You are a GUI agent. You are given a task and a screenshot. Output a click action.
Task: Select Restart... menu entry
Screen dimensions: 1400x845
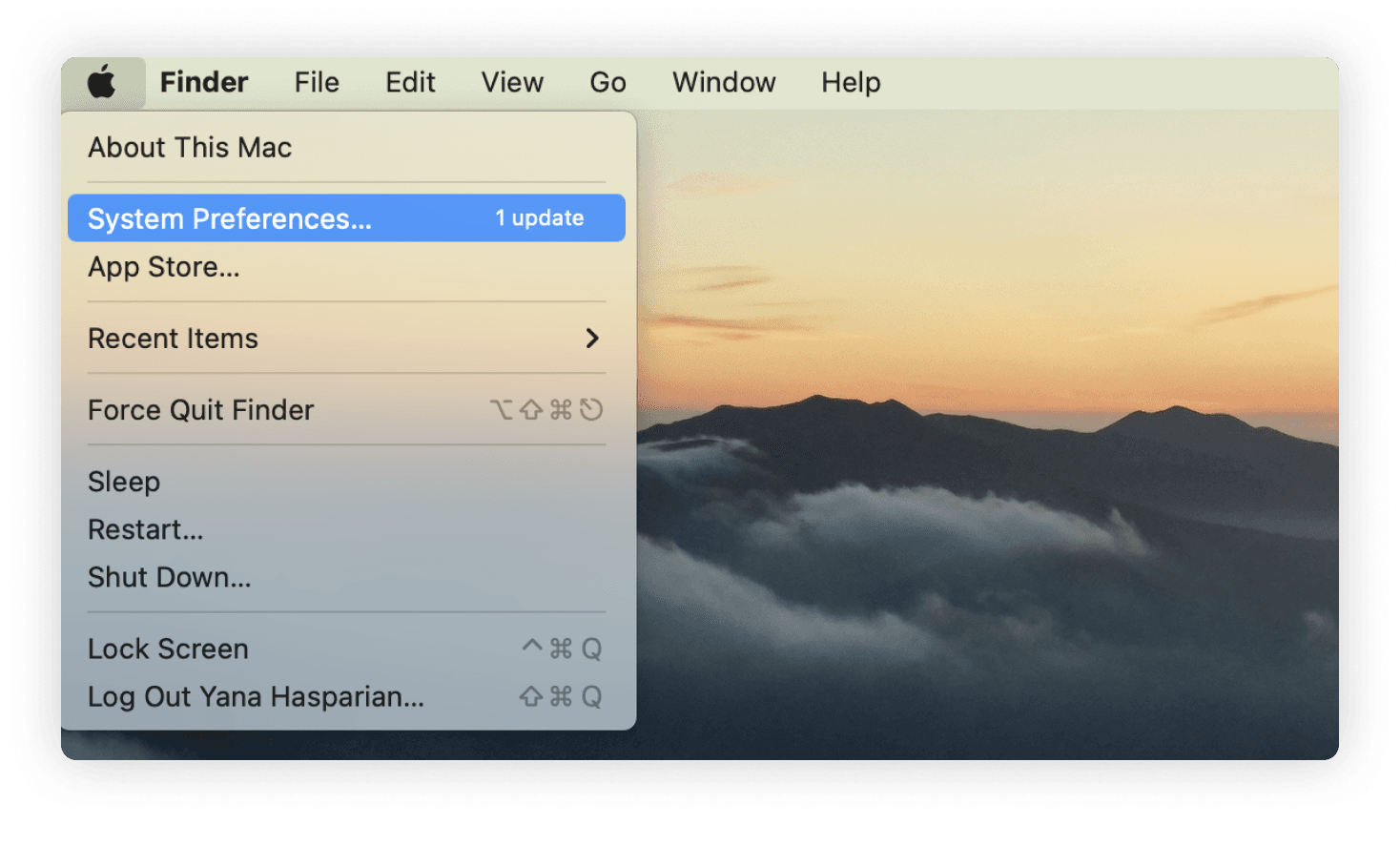tap(146, 529)
